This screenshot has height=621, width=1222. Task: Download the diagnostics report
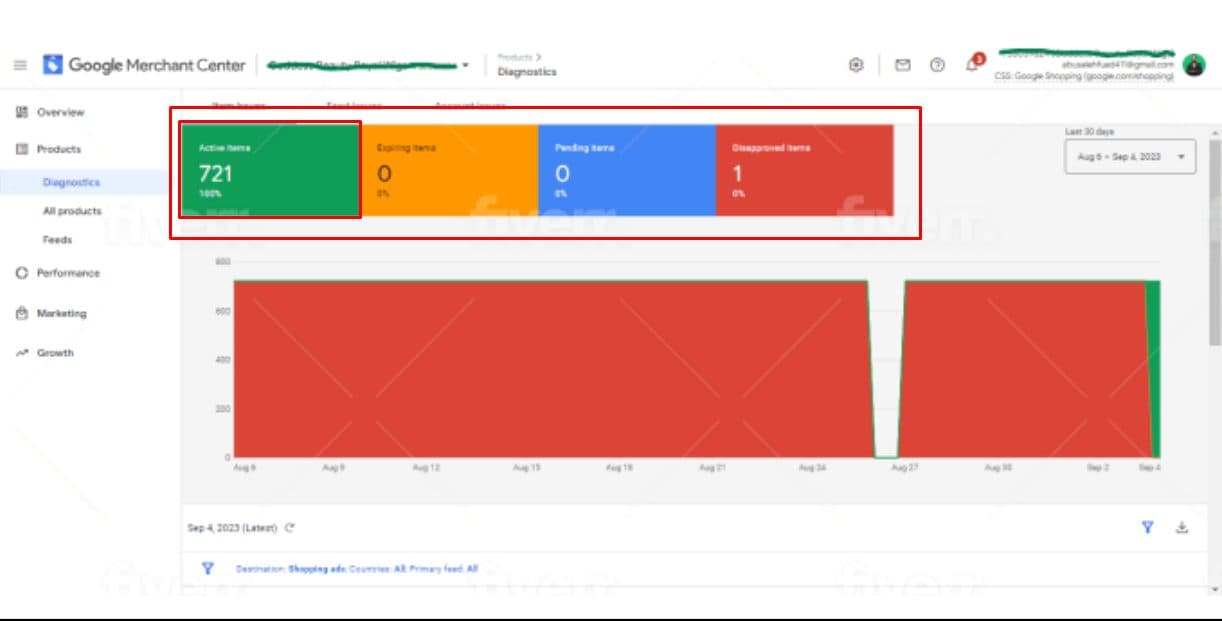(1182, 527)
